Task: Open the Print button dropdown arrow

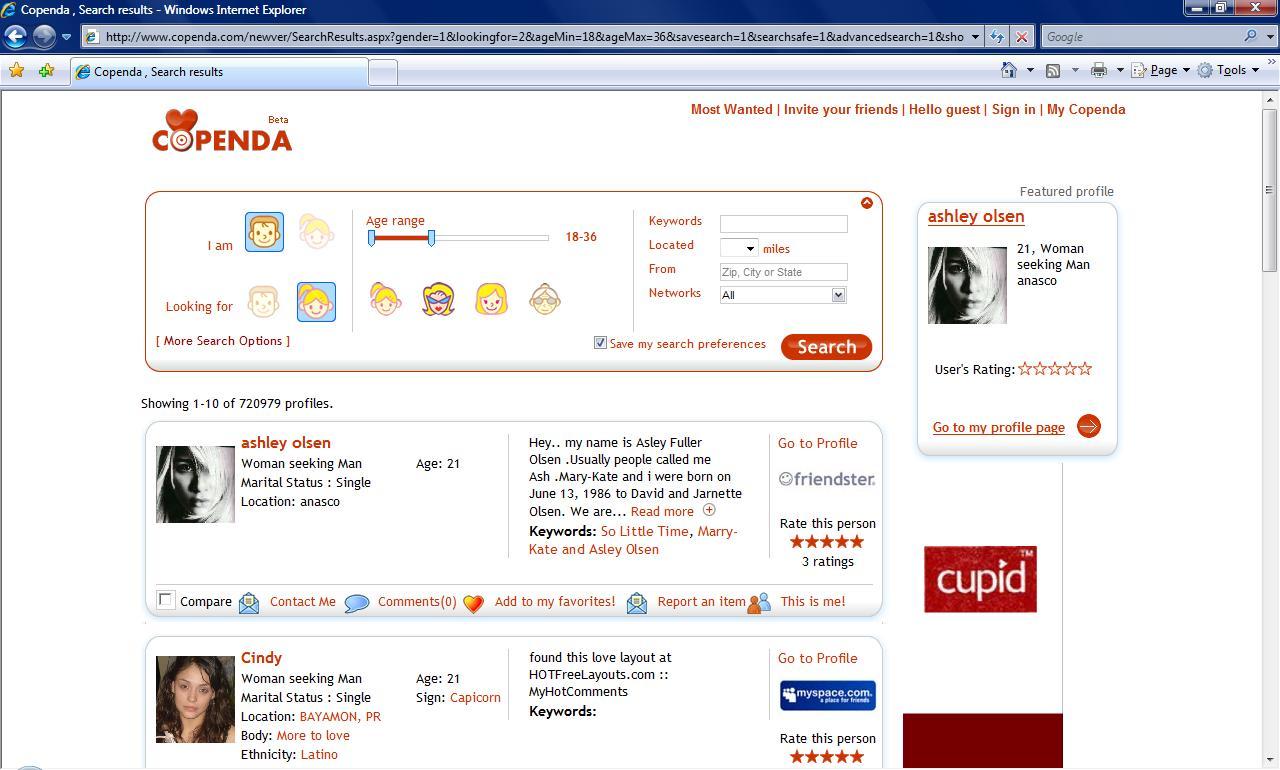Action: tap(1120, 70)
